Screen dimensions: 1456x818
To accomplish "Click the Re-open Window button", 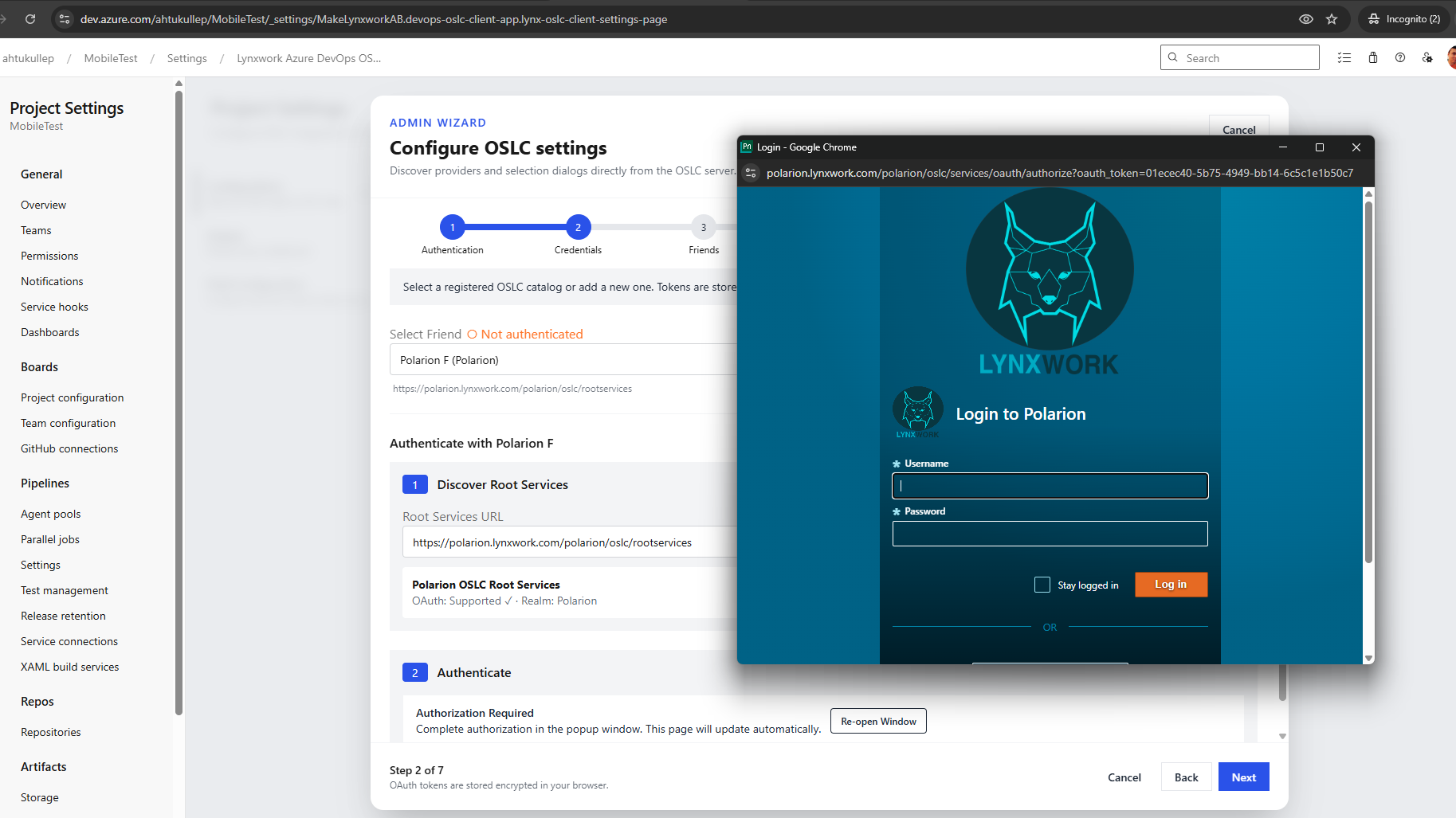I will coord(878,721).
